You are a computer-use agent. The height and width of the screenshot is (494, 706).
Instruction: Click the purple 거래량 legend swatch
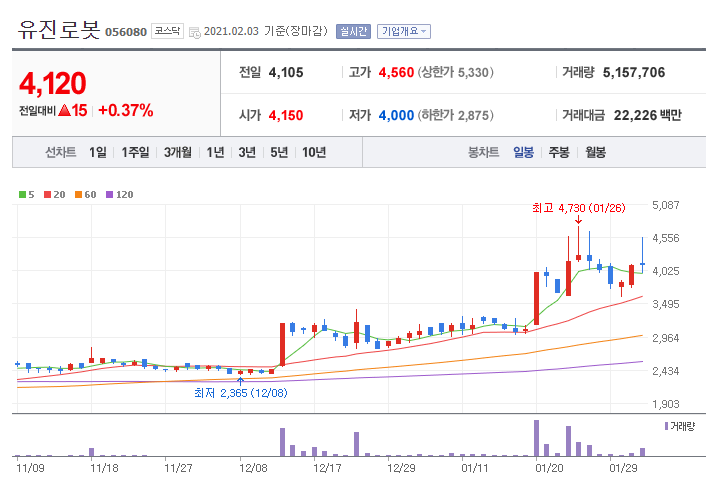click(666, 426)
